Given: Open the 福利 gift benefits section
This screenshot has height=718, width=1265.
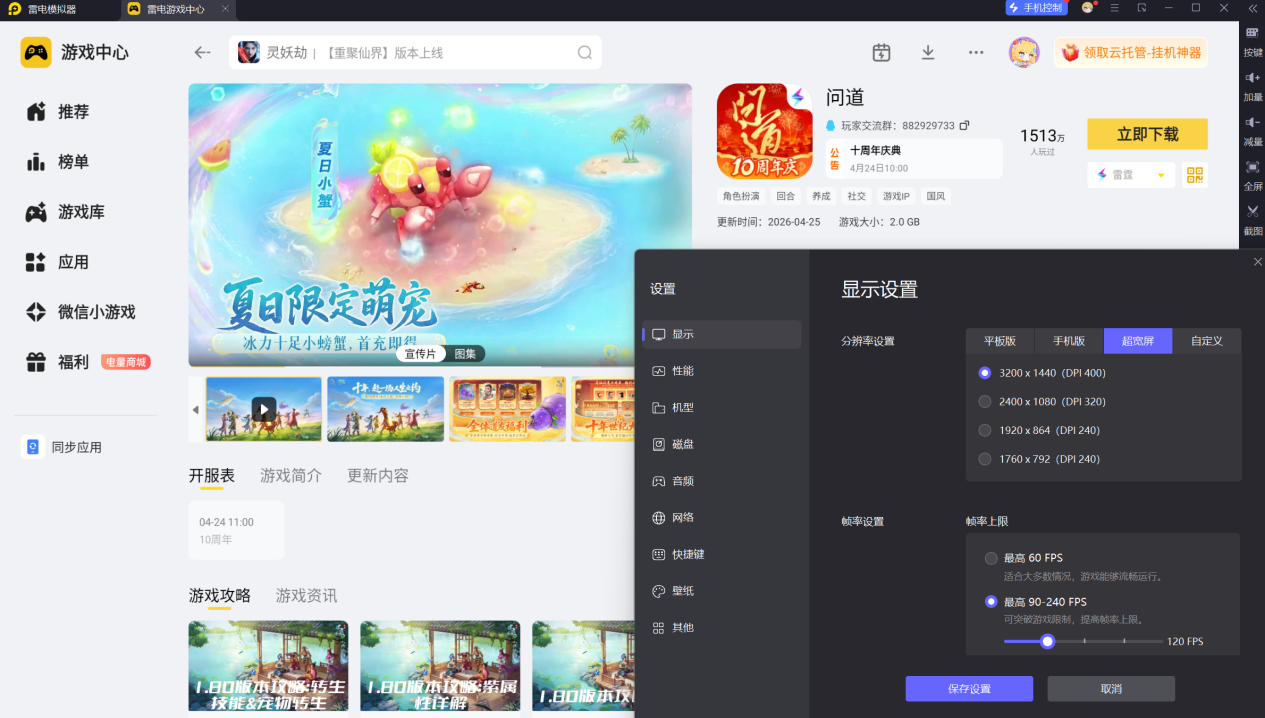Looking at the screenshot, I should pos(58,362).
